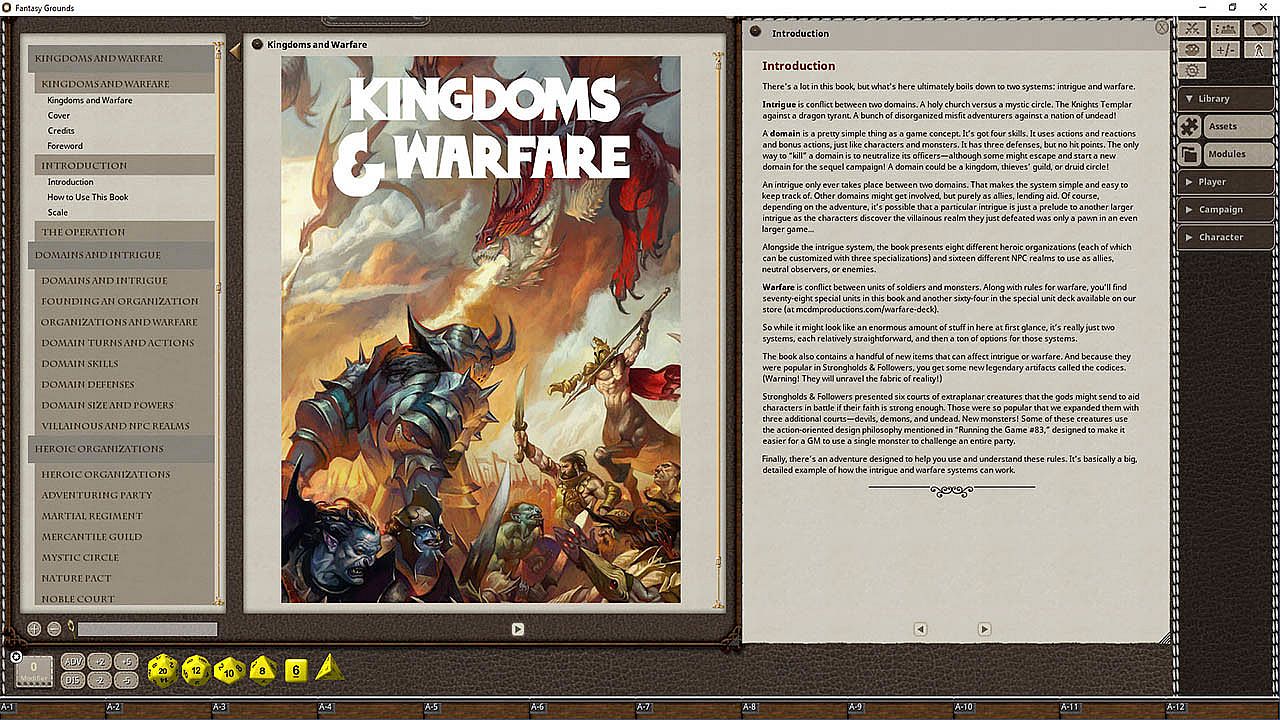The width and height of the screenshot is (1280, 720).
Task: Open the ADVENTURING PARTY chapter
Action: coord(97,495)
